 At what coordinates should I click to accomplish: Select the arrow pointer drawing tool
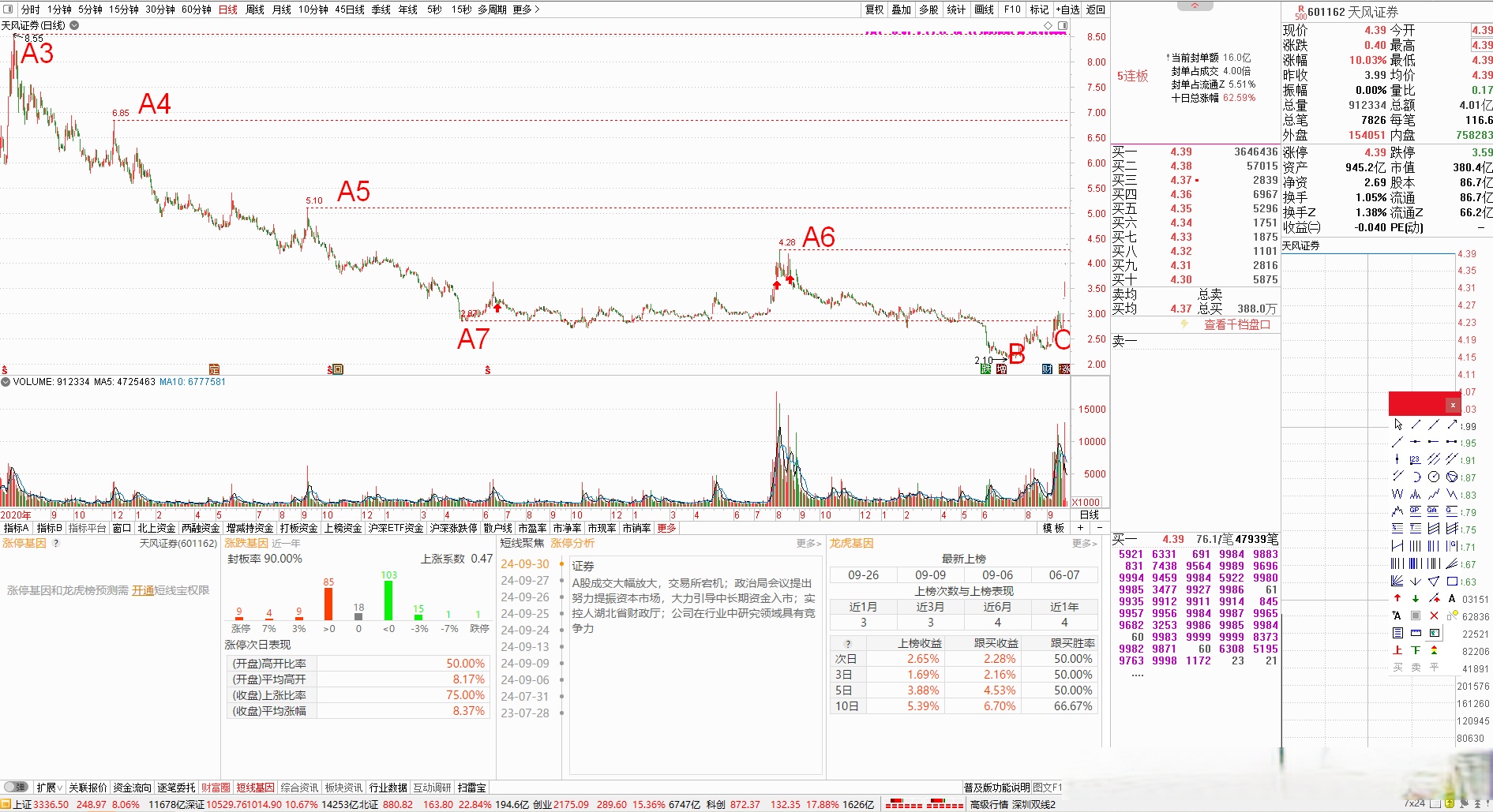coord(1397,425)
